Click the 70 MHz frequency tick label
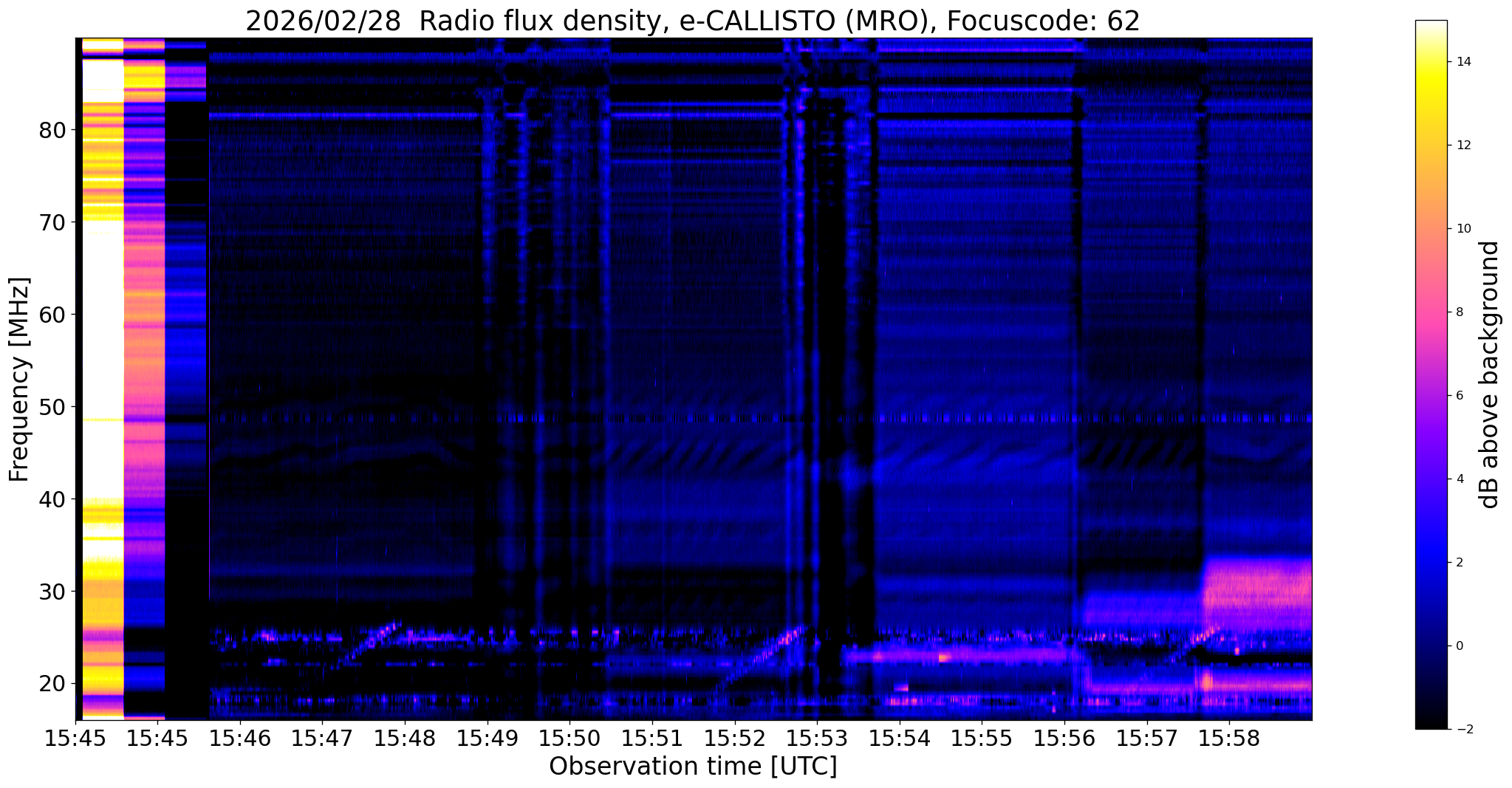 click(52, 222)
